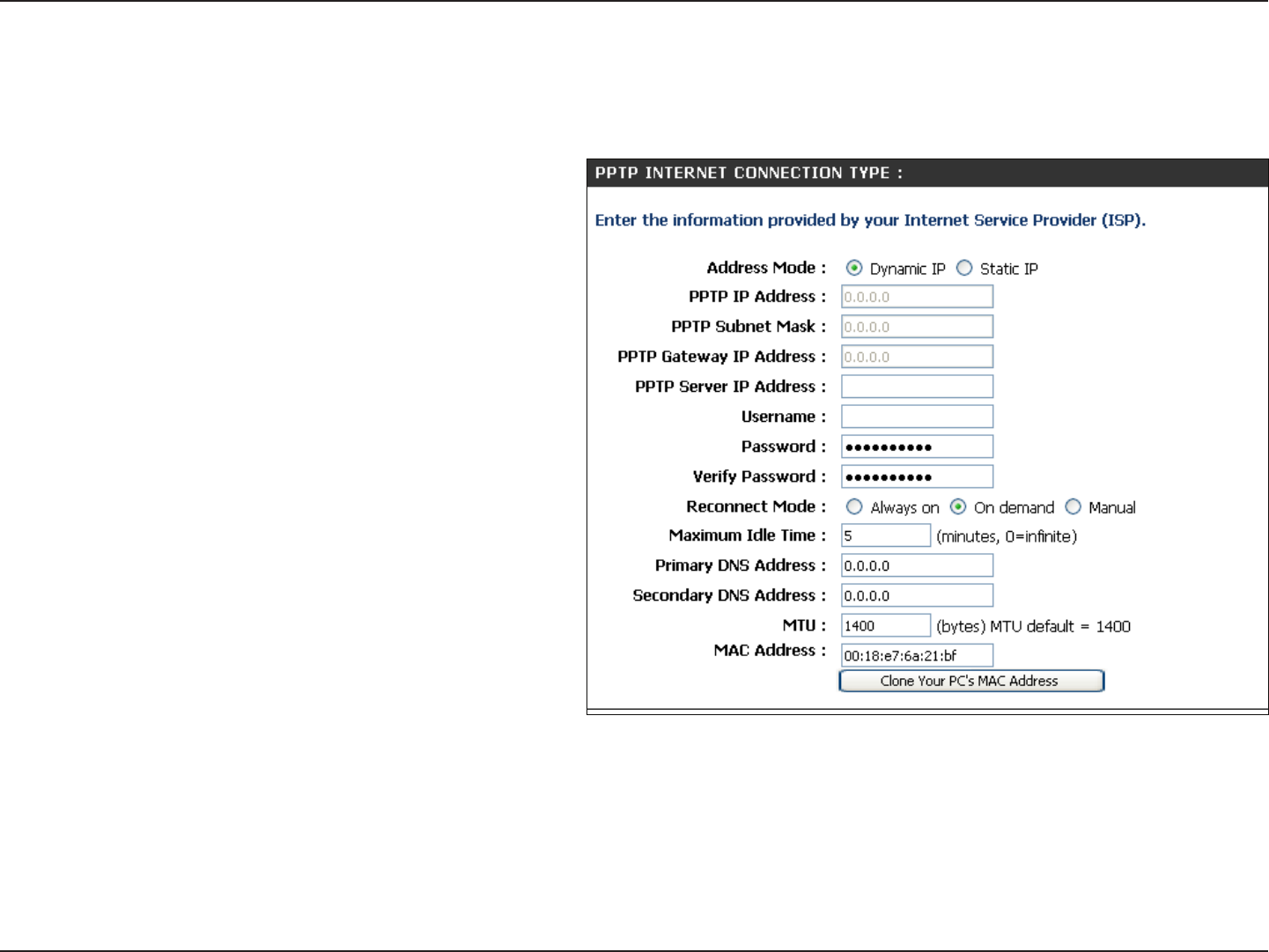
Task: Choose Manual reconnect mode
Action: tap(1073, 506)
